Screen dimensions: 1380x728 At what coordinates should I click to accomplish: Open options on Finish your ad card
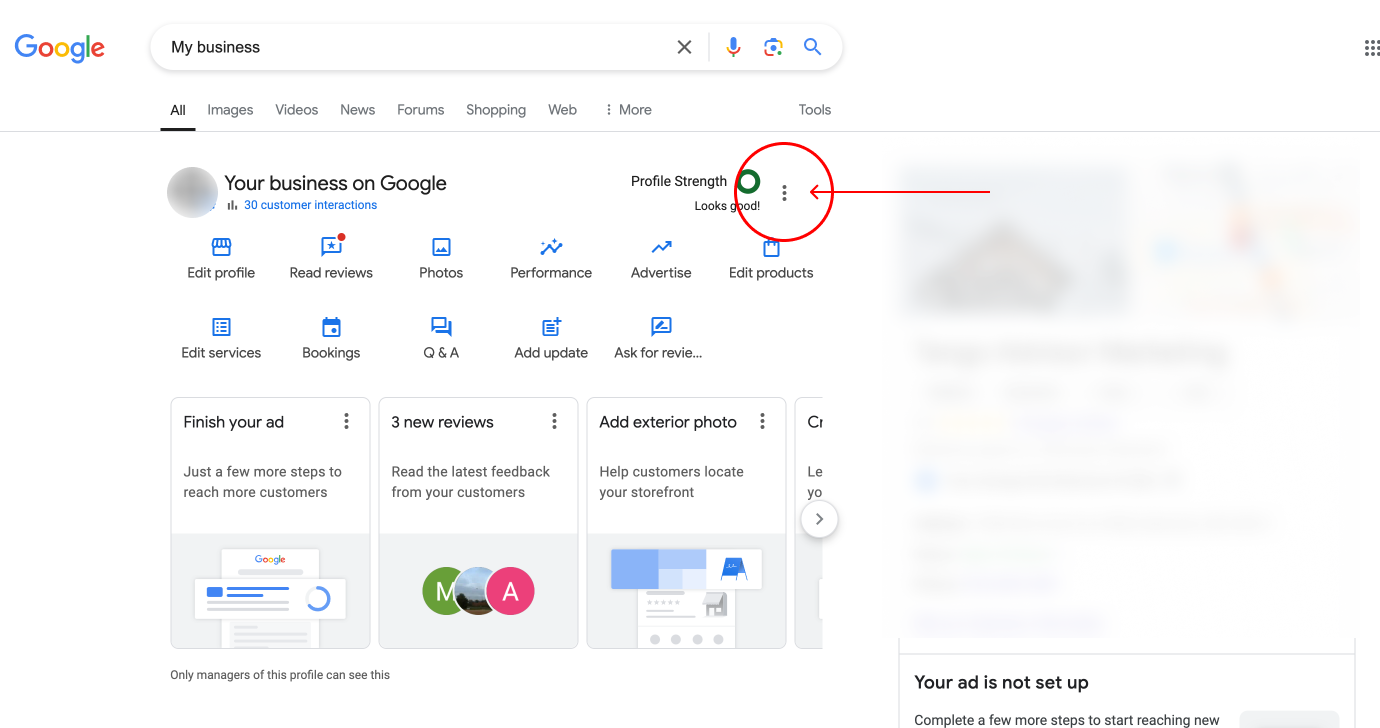pos(347,422)
